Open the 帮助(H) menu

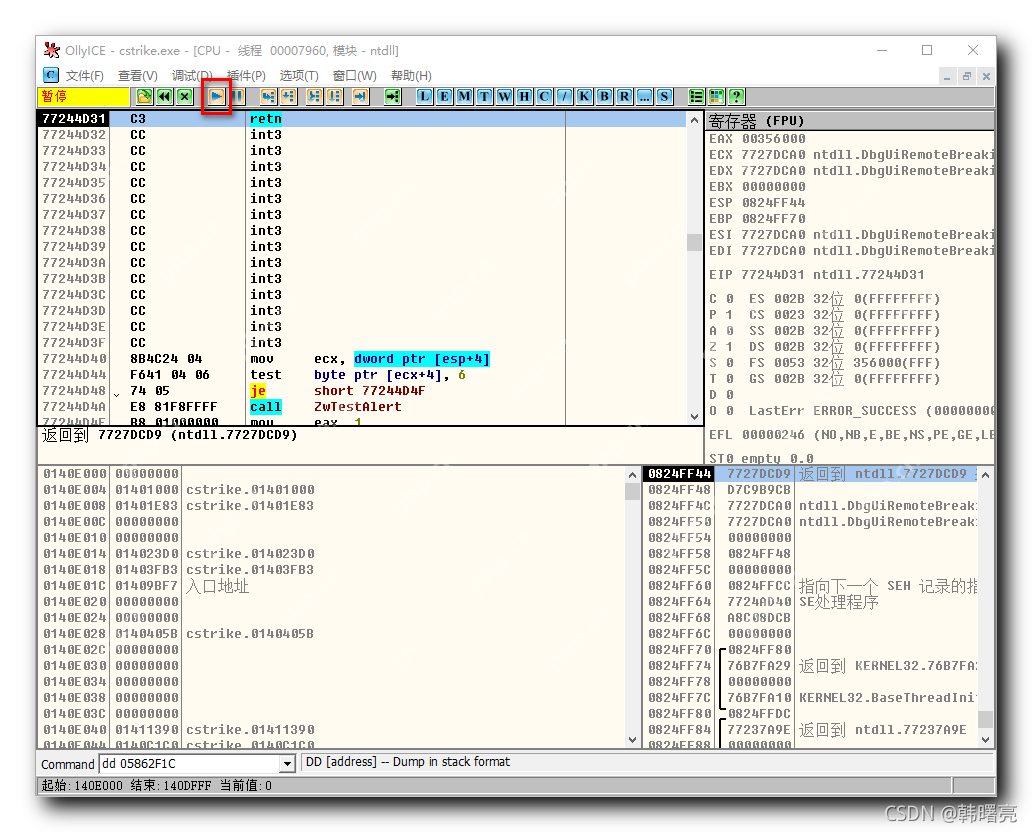click(411, 75)
